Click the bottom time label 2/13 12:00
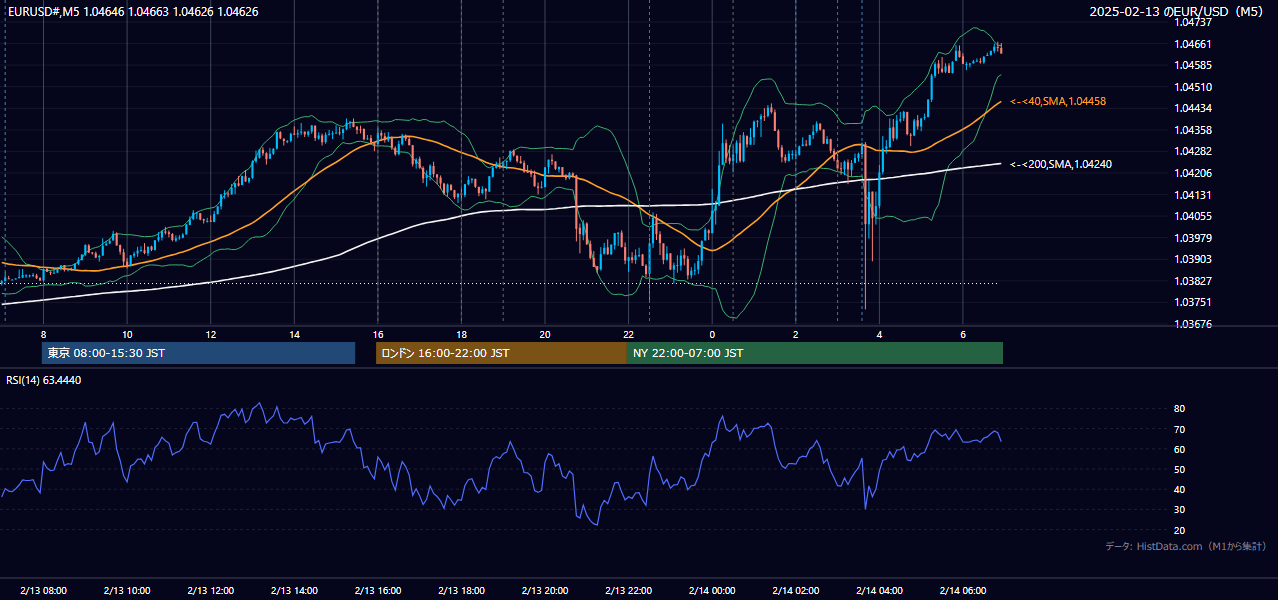1278x600 pixels. tap(210, 590)
